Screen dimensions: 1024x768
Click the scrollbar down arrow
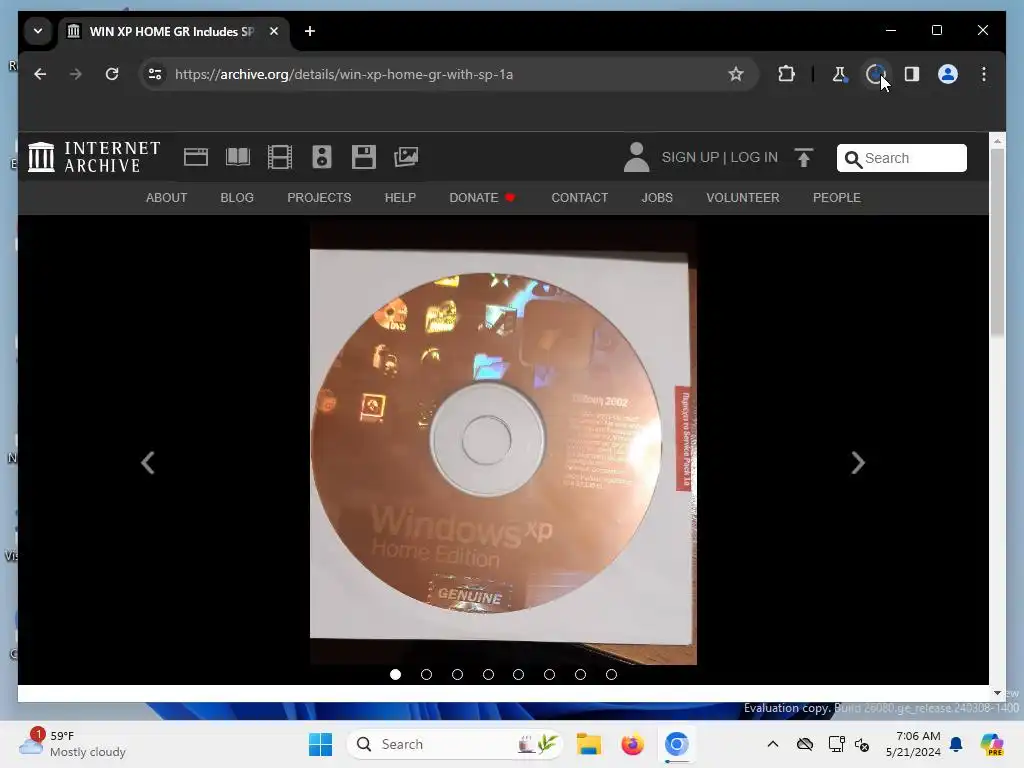[997, 693]
